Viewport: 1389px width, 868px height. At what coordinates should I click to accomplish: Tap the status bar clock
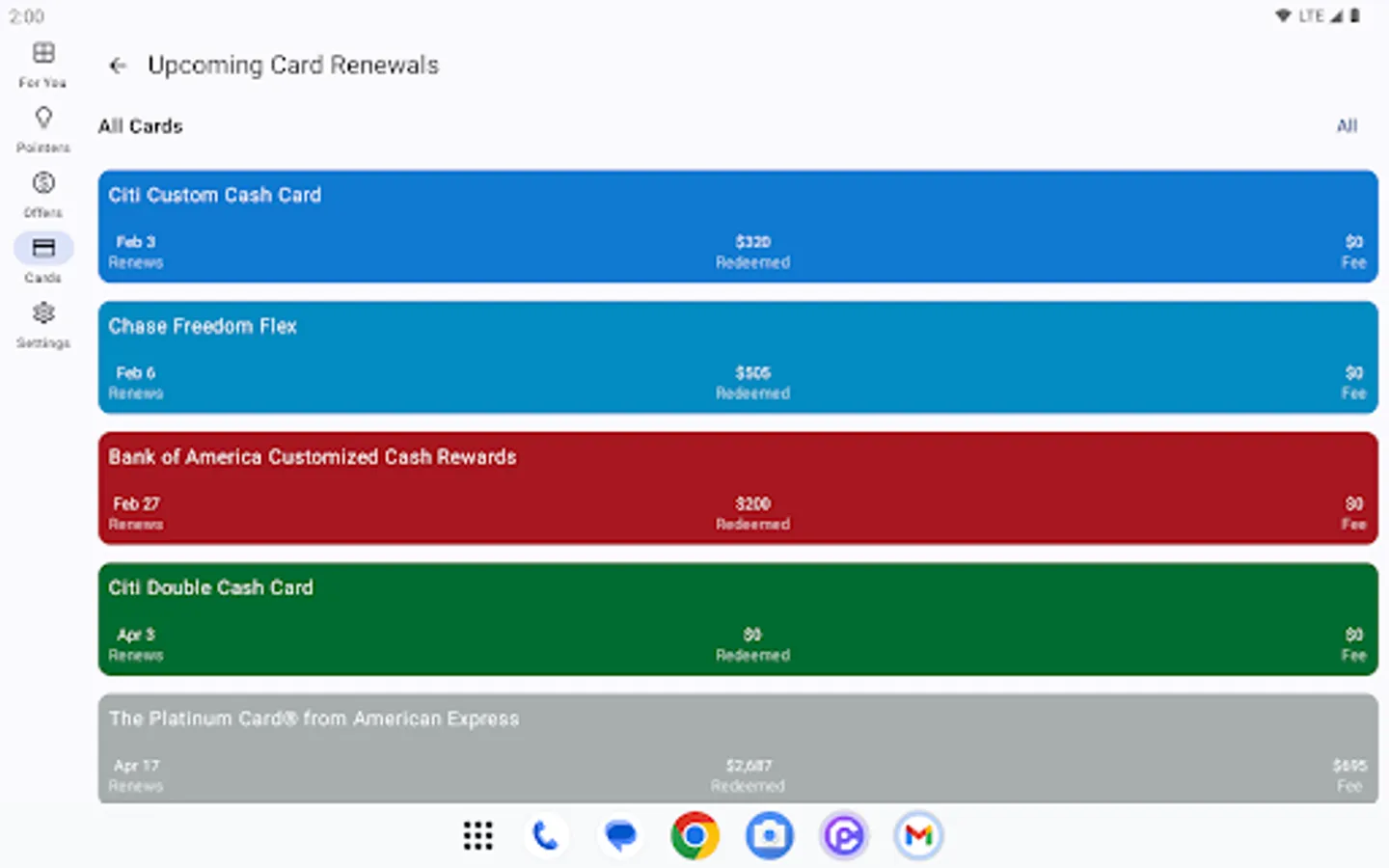pos(27,16)
